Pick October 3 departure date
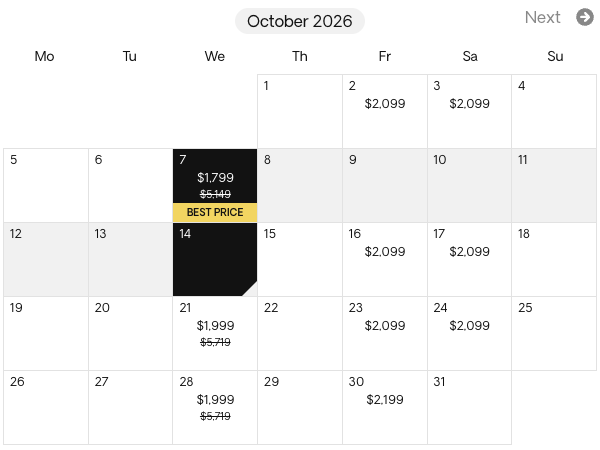 pyautogui.click(x=469, y=111)
